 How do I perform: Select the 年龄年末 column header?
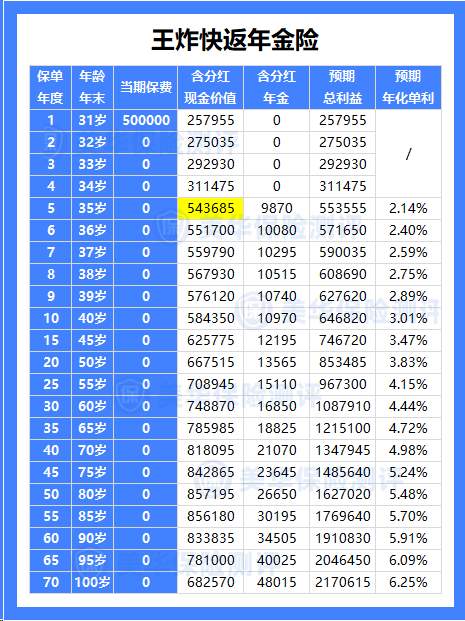tap(92, 87)
